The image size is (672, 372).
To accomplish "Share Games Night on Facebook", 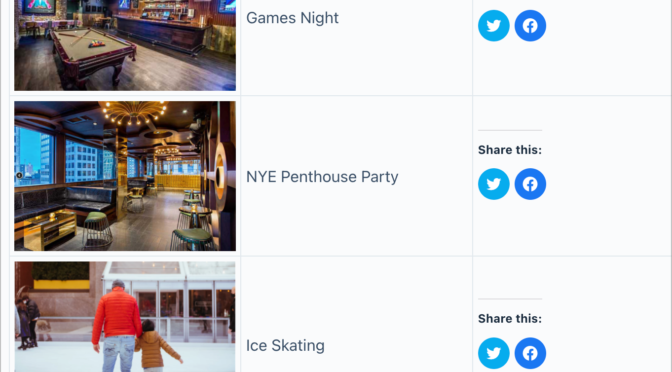I will coord(530,26).
